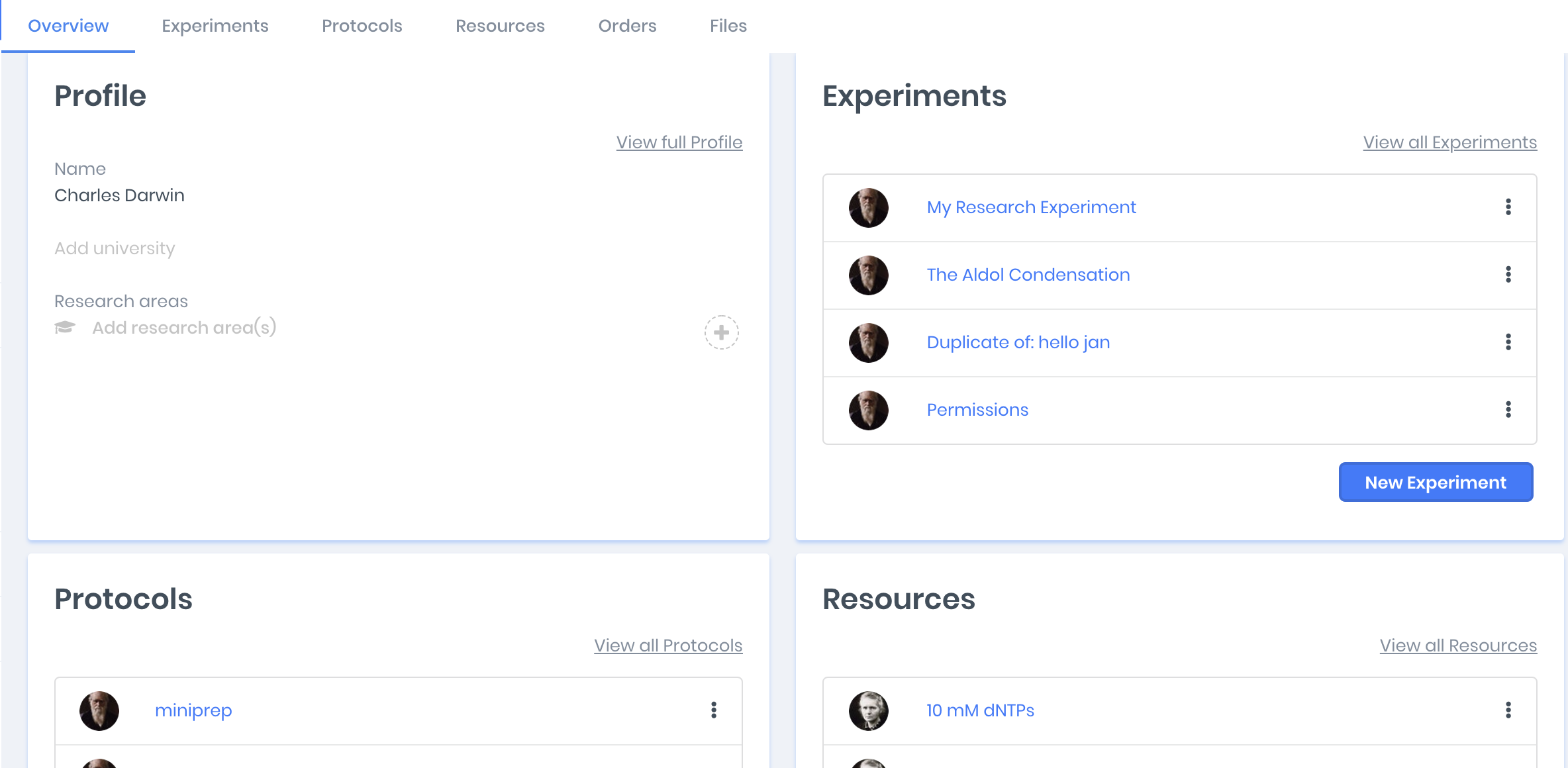Create a New Experiment
The image size is (1568, 768).
1435,482
